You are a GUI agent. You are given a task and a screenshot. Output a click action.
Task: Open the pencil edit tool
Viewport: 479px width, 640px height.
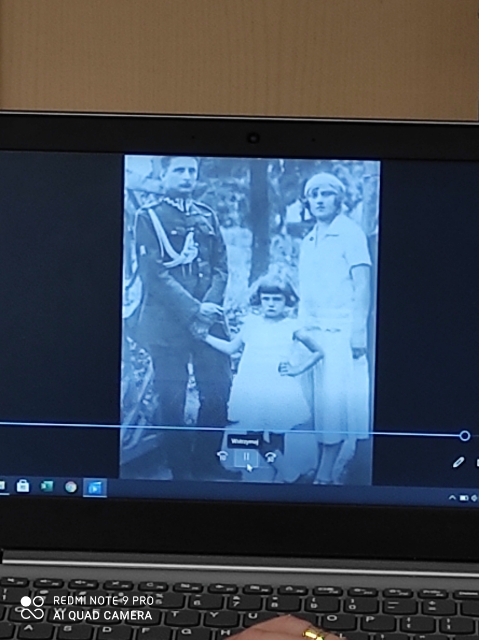tap(458, 462)
